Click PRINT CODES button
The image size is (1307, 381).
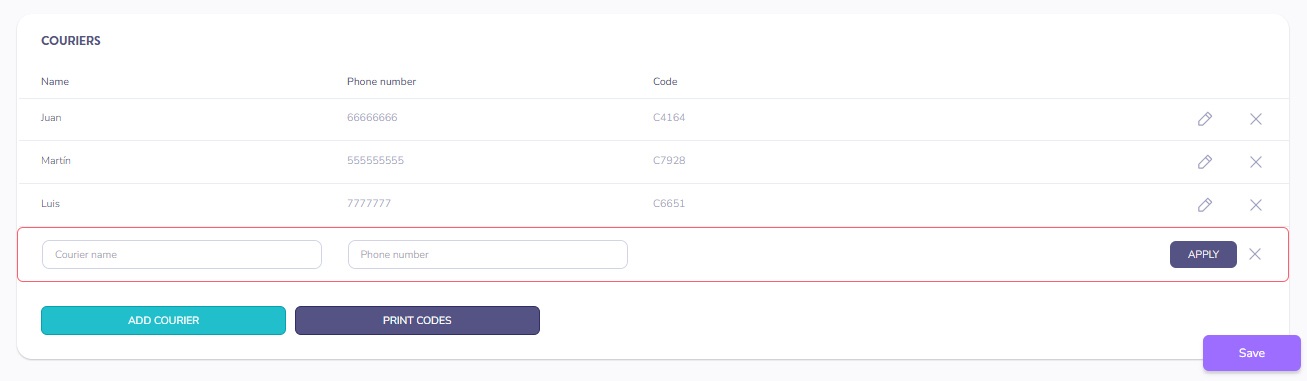[x=417, y=321]
